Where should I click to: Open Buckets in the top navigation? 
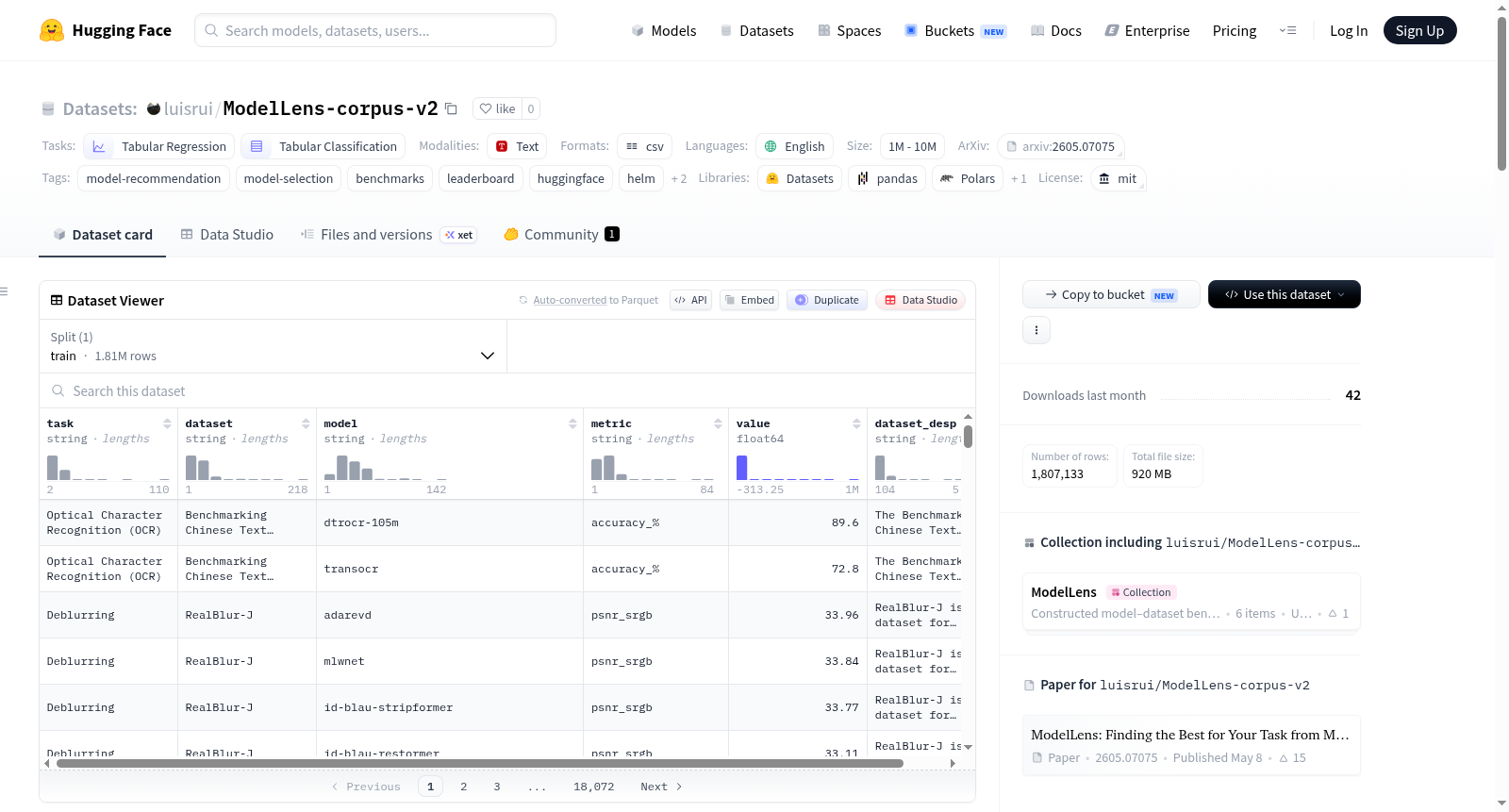pos(955,30)
